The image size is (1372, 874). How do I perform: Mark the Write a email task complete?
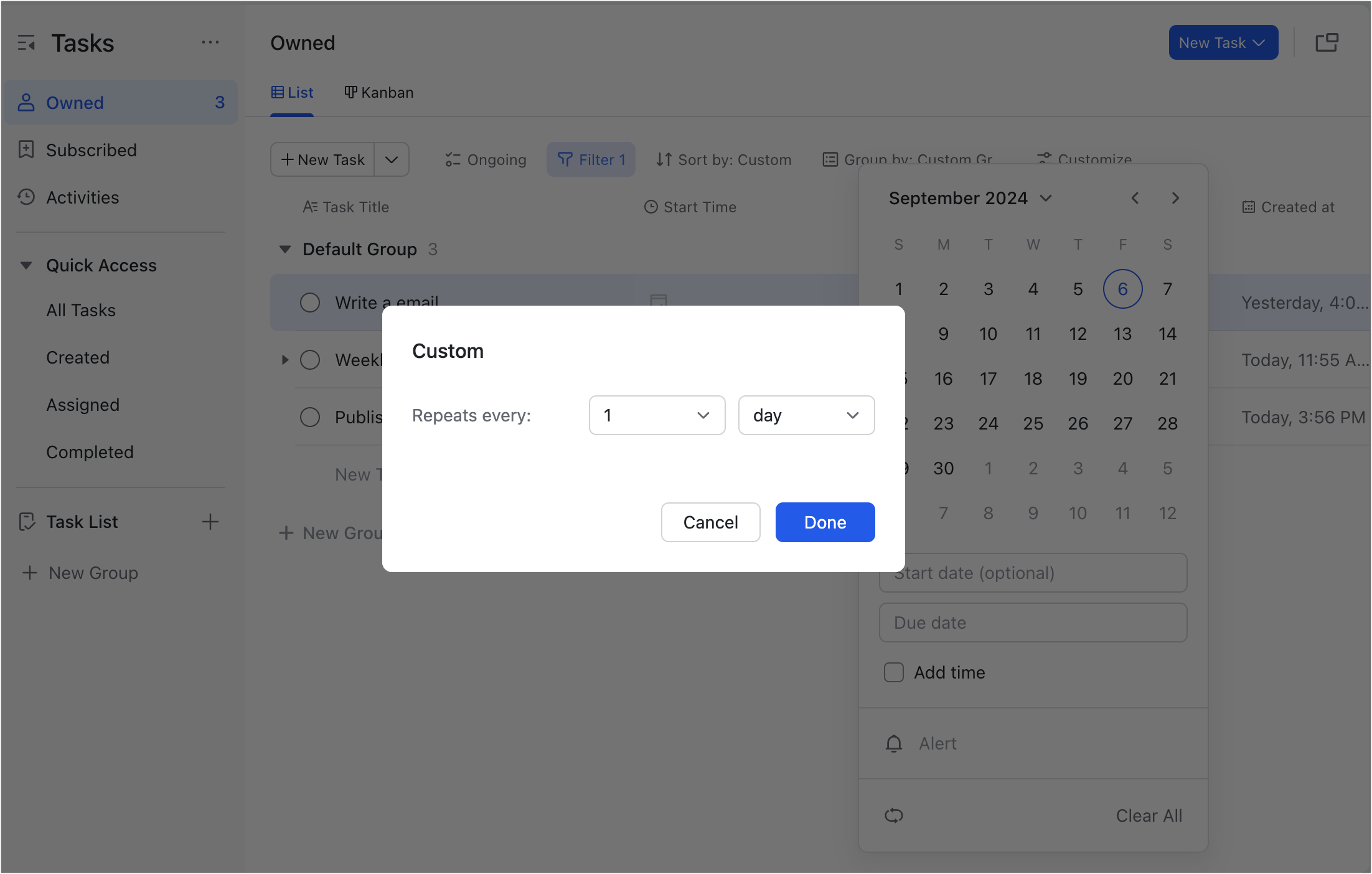[310, 303]
